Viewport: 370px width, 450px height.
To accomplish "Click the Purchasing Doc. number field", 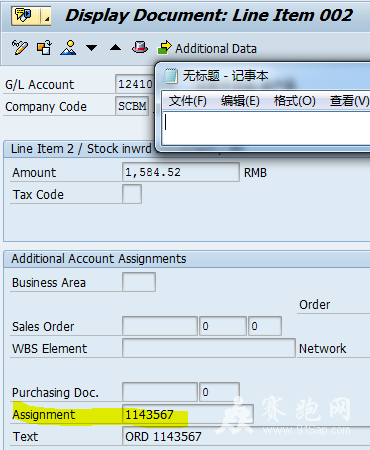I will pos(160,392).
